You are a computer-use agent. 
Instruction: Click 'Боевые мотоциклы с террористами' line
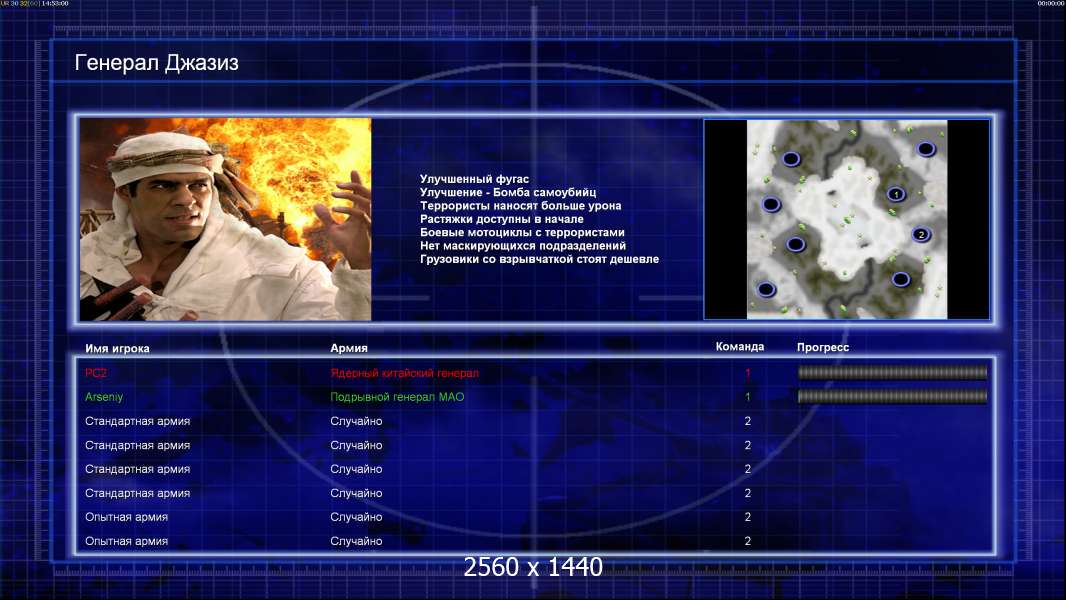(522, 232)
